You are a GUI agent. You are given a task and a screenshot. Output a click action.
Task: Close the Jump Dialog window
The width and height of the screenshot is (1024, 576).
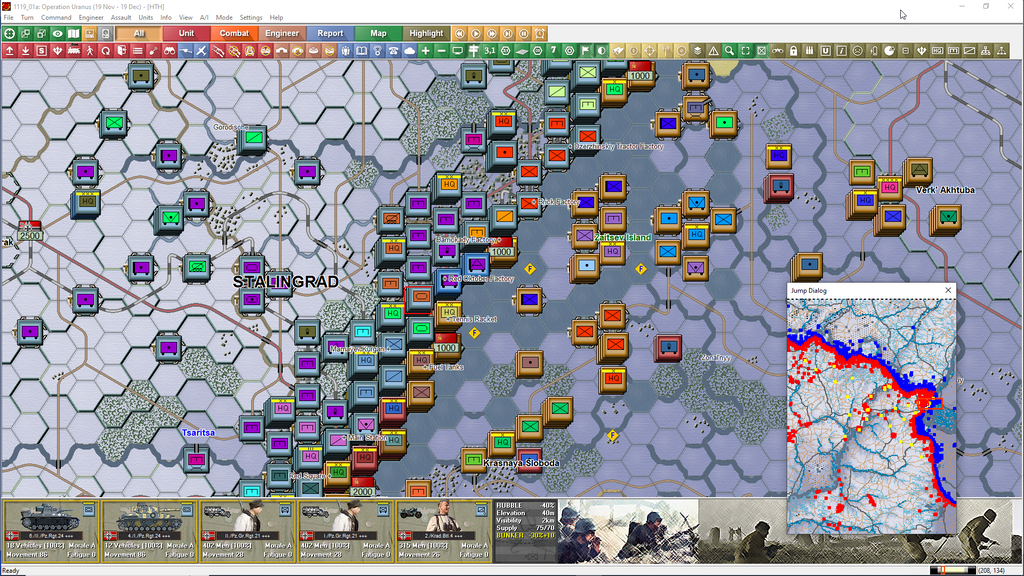pyautogui.click(x=948, y=291)
